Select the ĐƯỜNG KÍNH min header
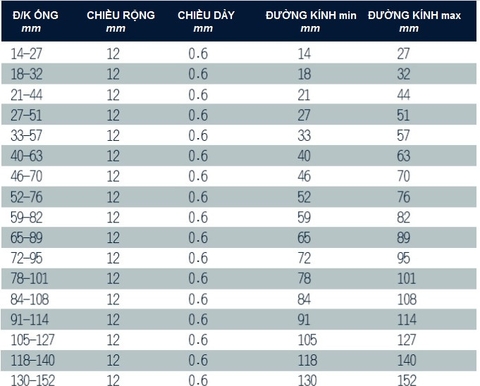This screenshot has width=480, height=386. (x=311, y=21)
